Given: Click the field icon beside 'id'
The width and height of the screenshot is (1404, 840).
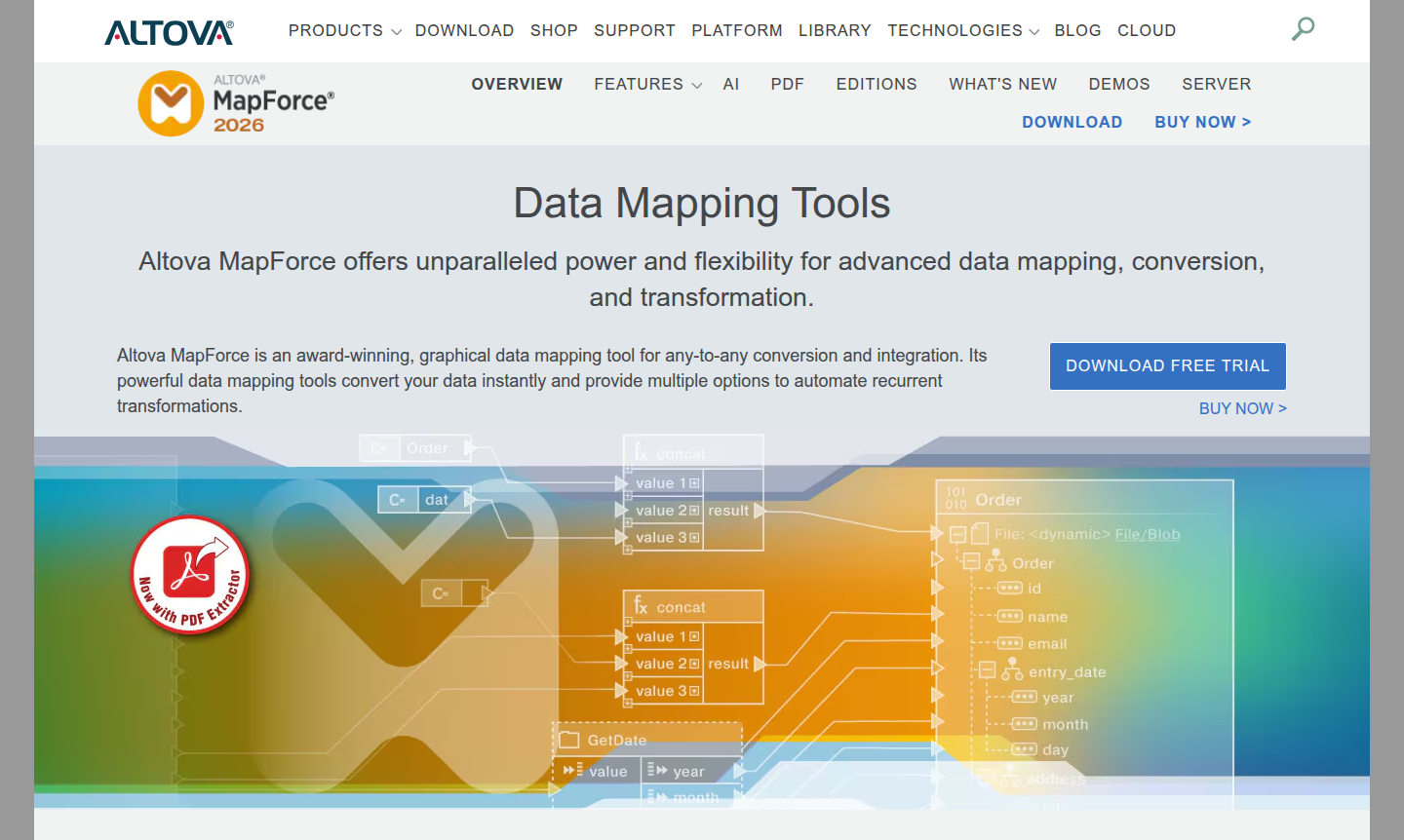Looking at the screenshot, I should click(1008, 589).
